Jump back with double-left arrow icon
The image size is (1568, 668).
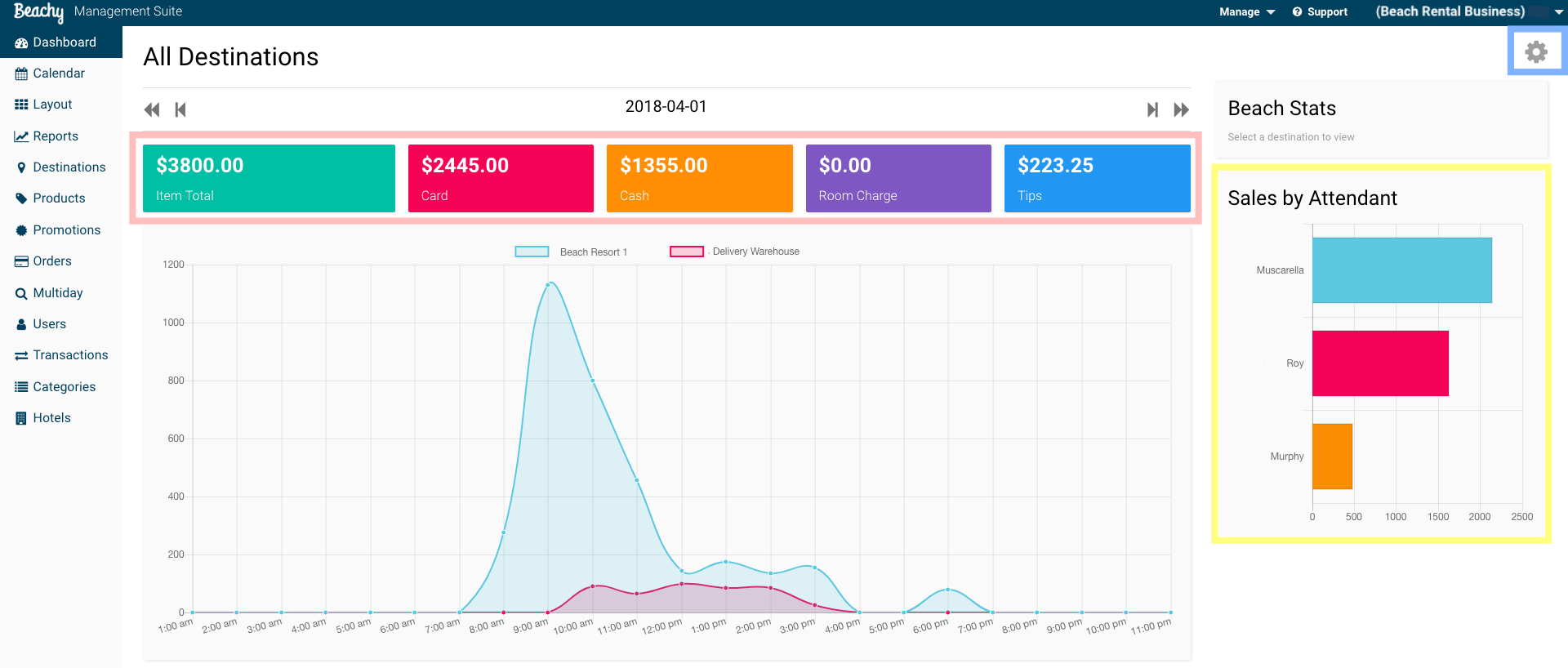[x=152, y=109]
